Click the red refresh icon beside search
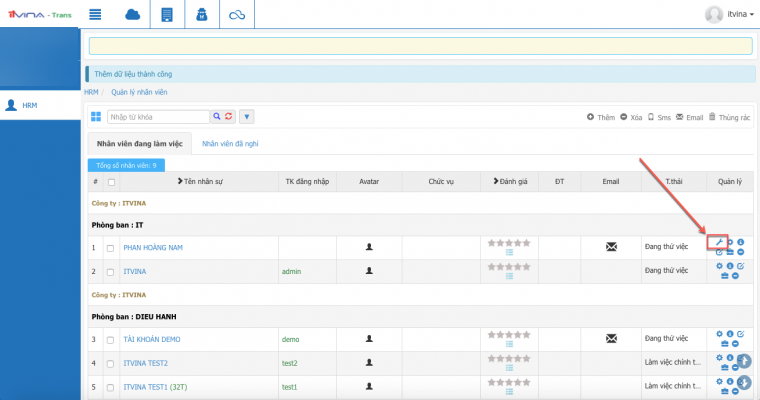Viewport: 760px width, 400px height. pos(229,117)
